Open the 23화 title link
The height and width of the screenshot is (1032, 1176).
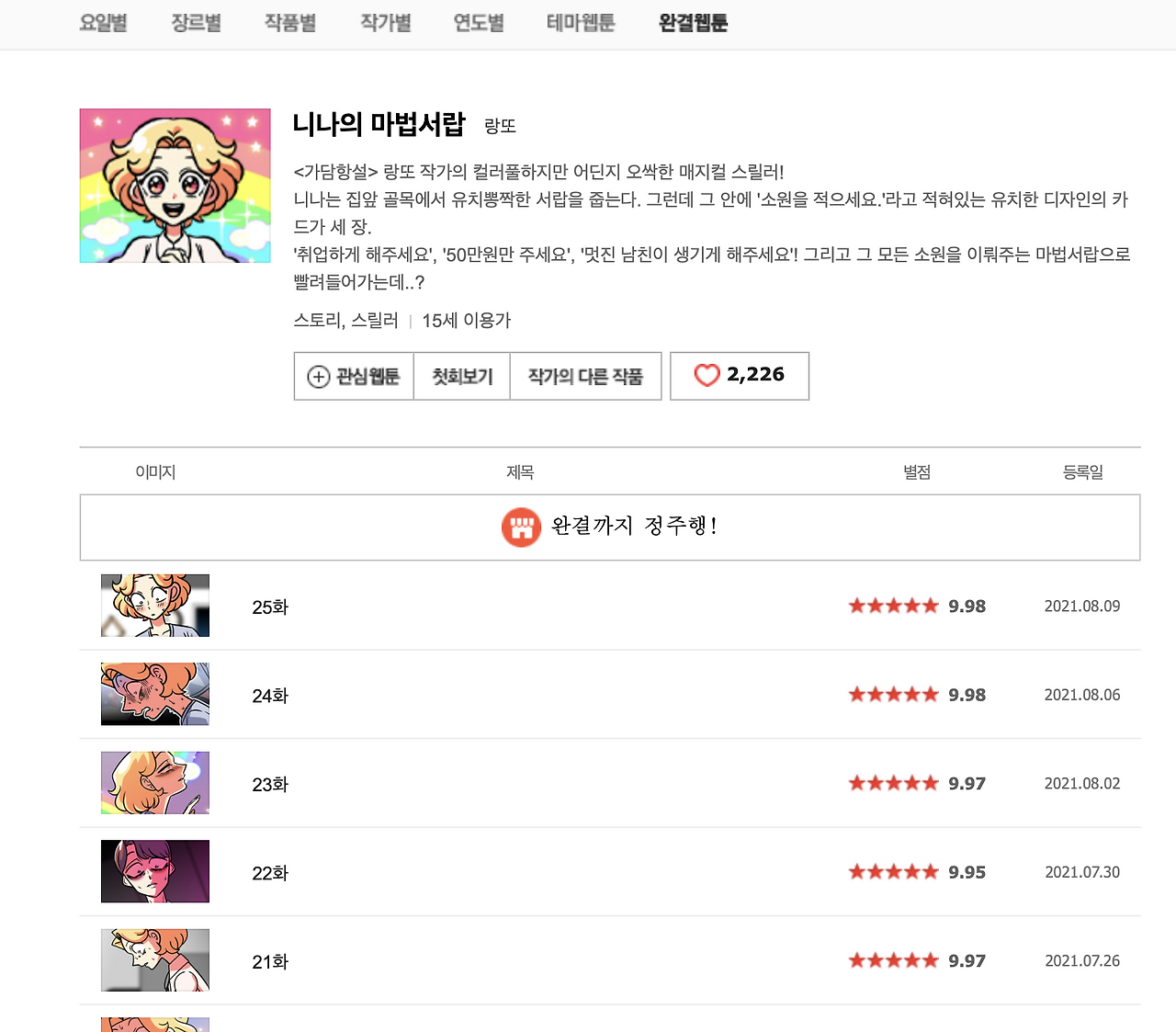[x=270, y=785]
